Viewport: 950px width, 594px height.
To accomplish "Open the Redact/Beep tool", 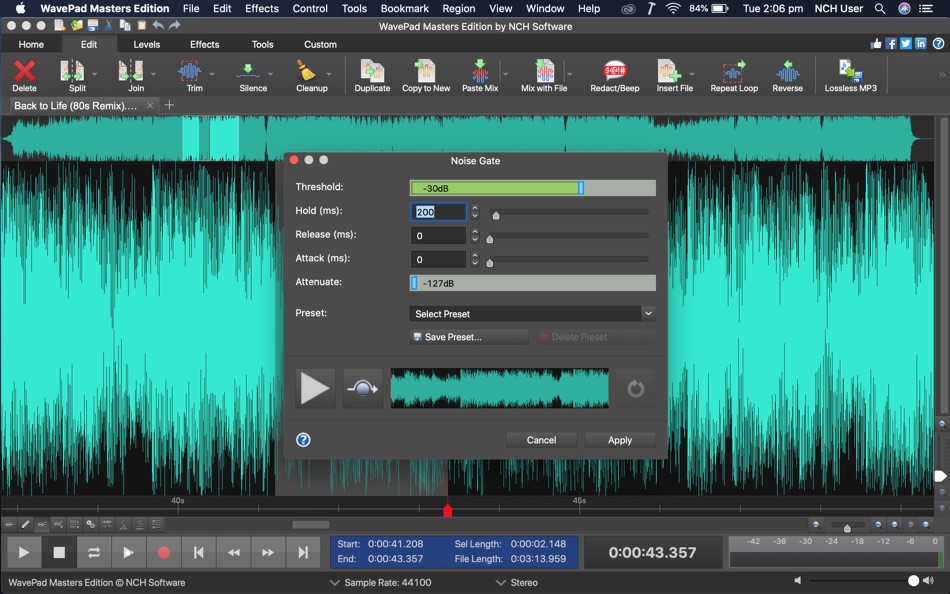I will 614,72.
